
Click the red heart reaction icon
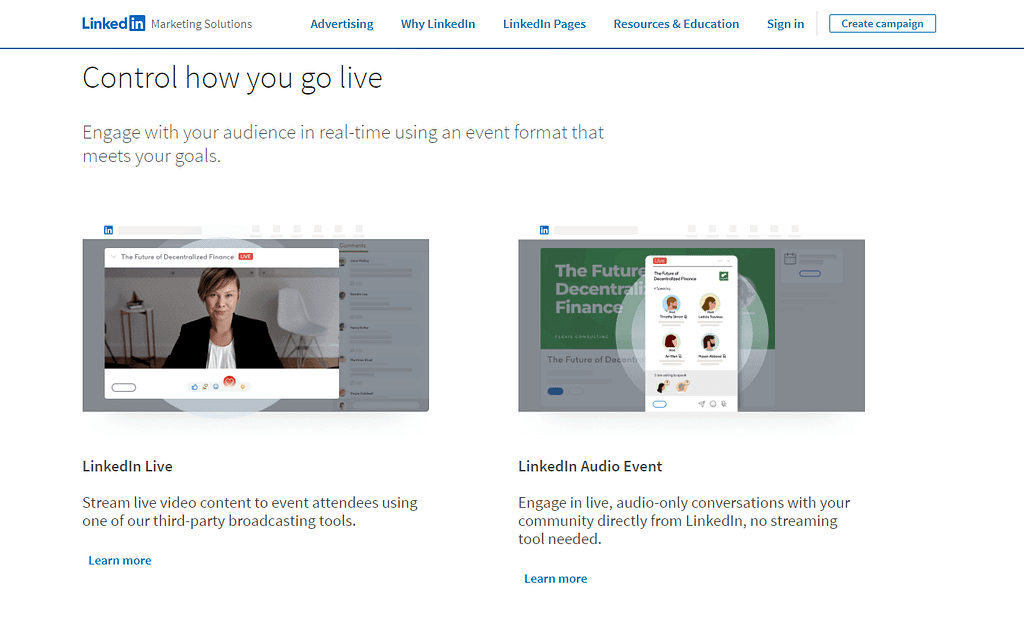229,382
